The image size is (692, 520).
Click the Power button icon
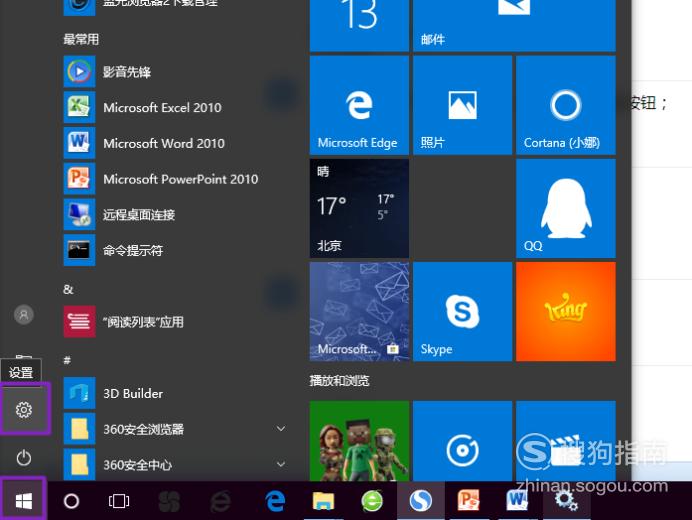24,458
